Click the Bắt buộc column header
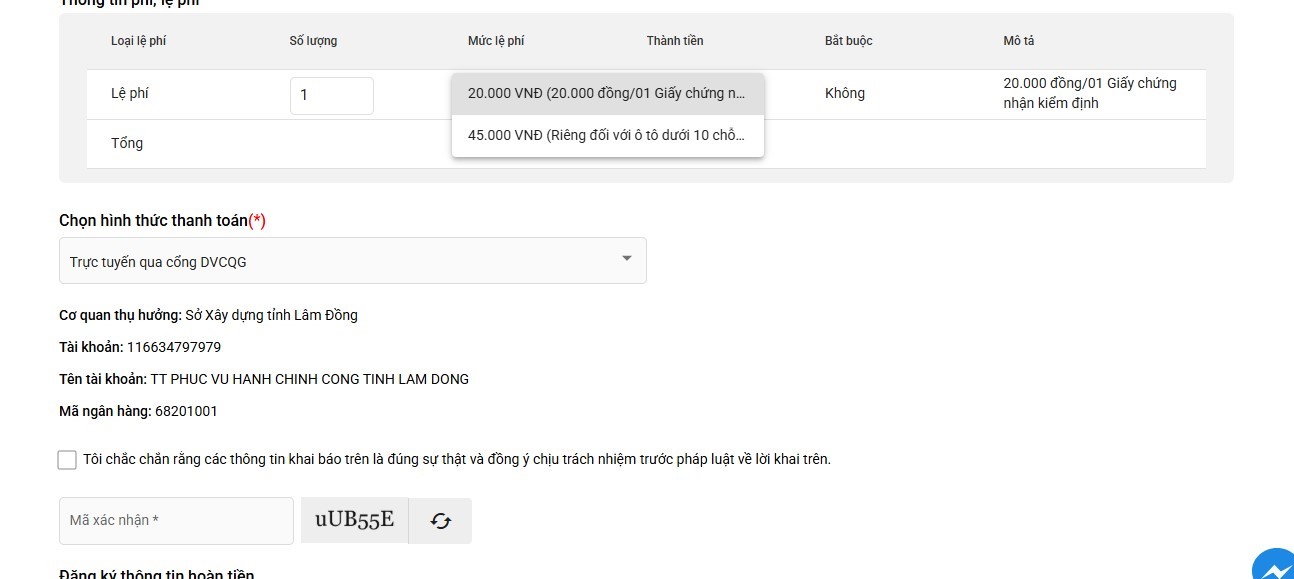This screenshot has height=579, width=1294. (x=848, y=41)
